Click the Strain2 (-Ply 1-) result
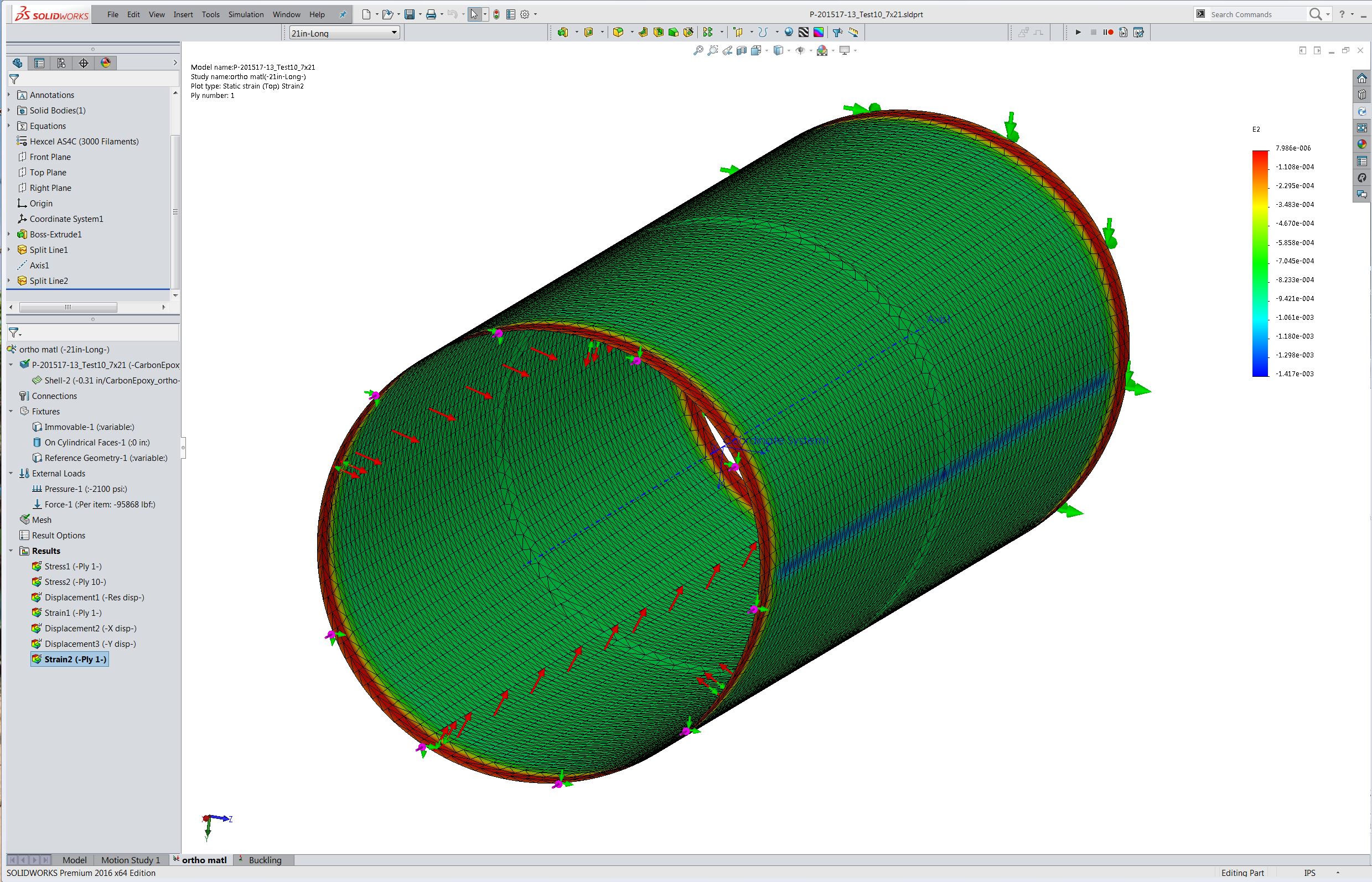This screenshot has width=1372, height=882. [x=69, y=659]
